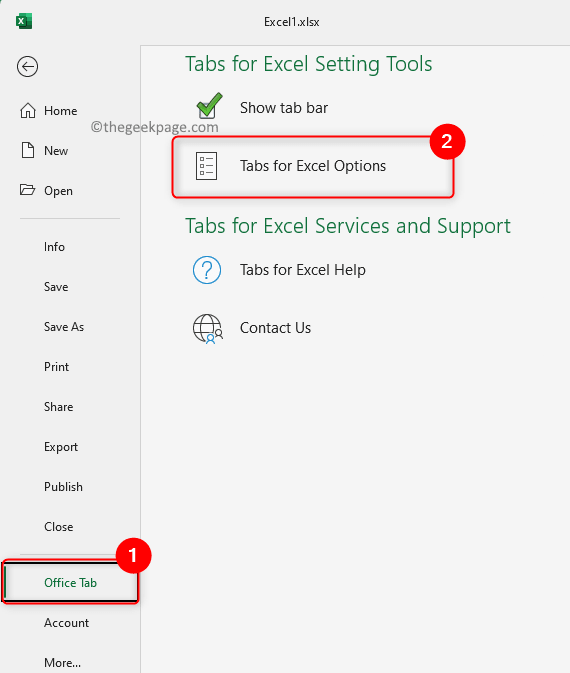Open the Save As page
Screen dimensions: 570x673
pyautogui.click(x=64, y=327)
